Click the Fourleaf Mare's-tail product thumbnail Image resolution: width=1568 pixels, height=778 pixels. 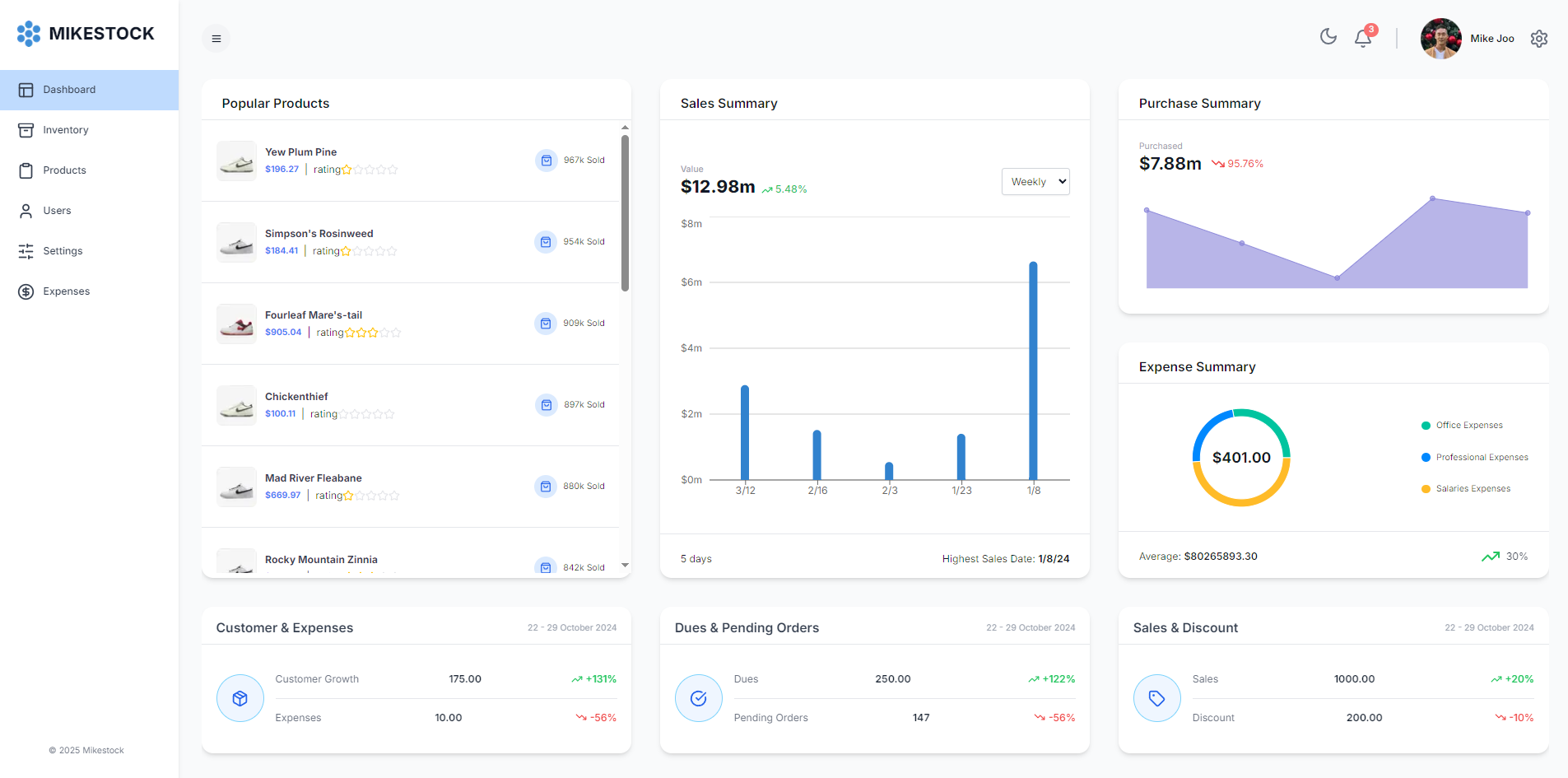(x=236, y=324)
